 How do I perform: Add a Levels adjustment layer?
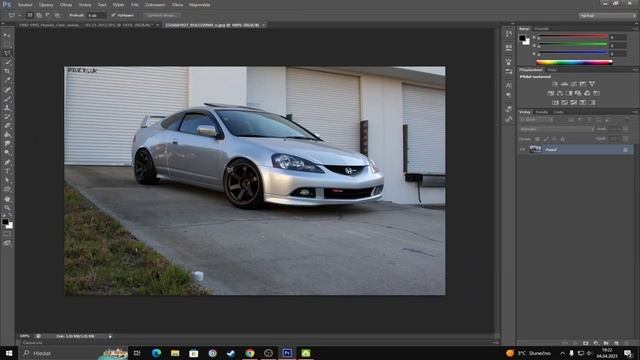click(564, 84)
